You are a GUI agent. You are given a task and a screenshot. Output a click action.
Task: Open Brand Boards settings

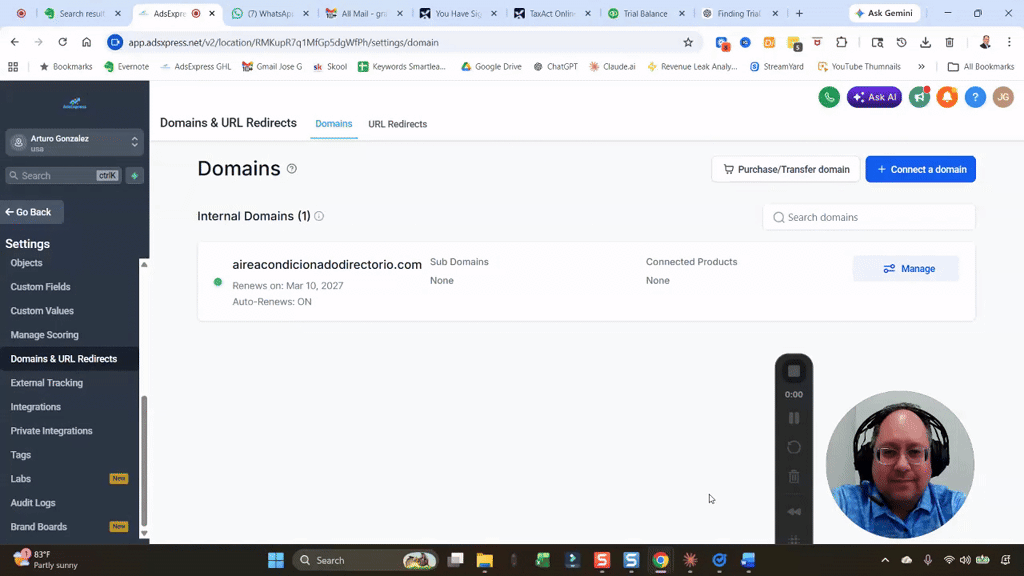(39, 527)
